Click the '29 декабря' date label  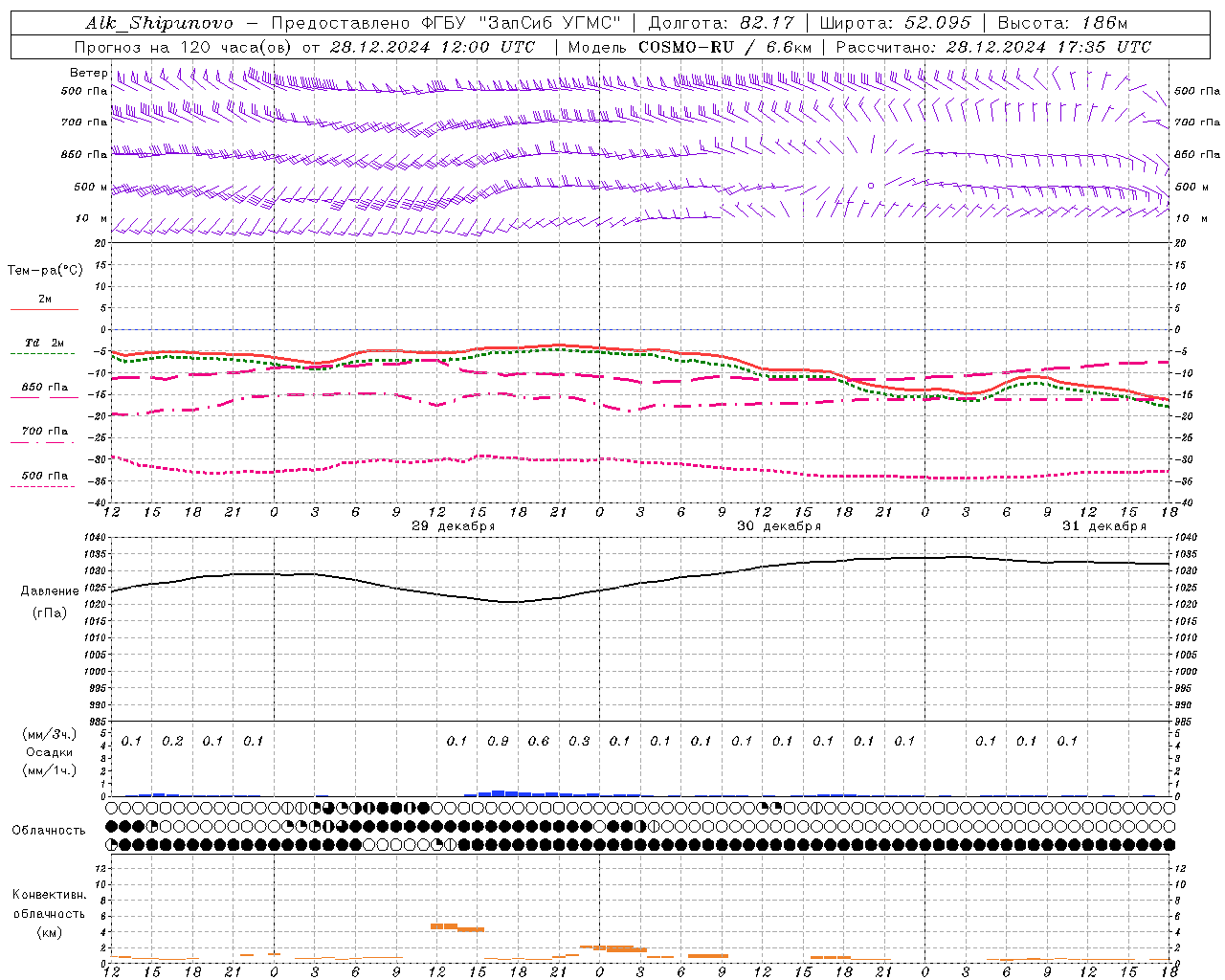pyautogui.click(x=454, y=526)
